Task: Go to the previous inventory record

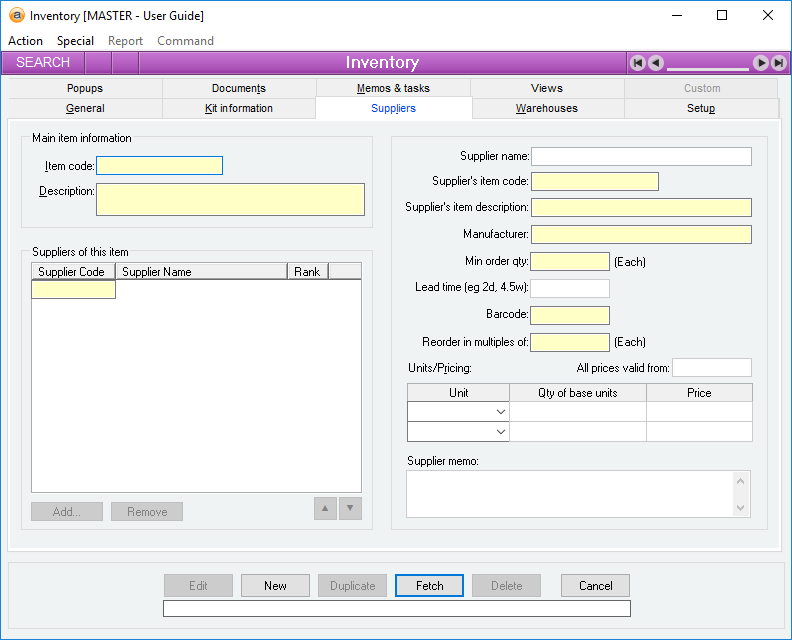Action: (655, 63)
